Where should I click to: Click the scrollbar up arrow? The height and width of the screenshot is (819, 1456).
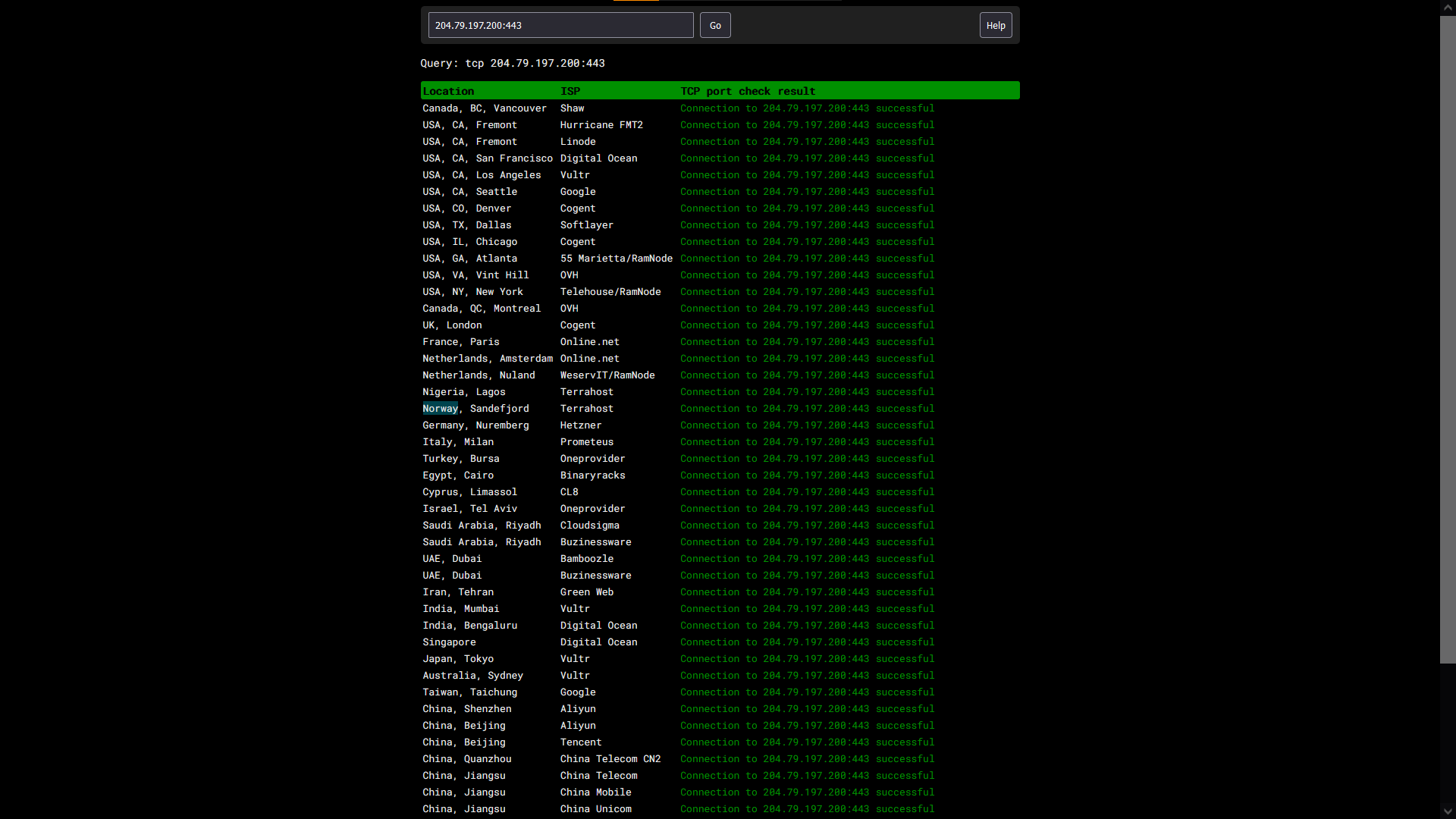tap(1448, 7)
